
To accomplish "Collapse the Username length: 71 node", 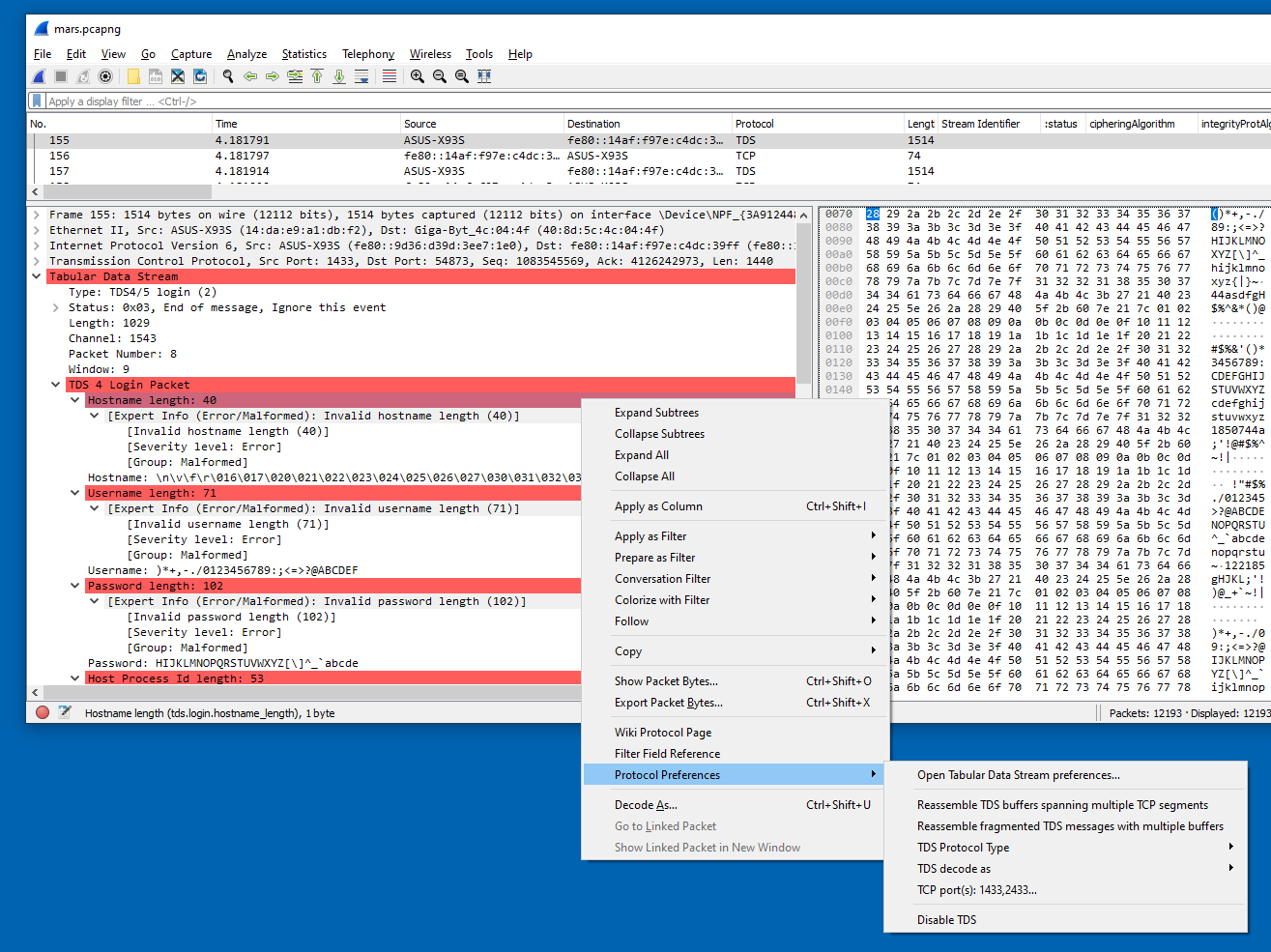I will pyautogui.click(x=75, y=493).
